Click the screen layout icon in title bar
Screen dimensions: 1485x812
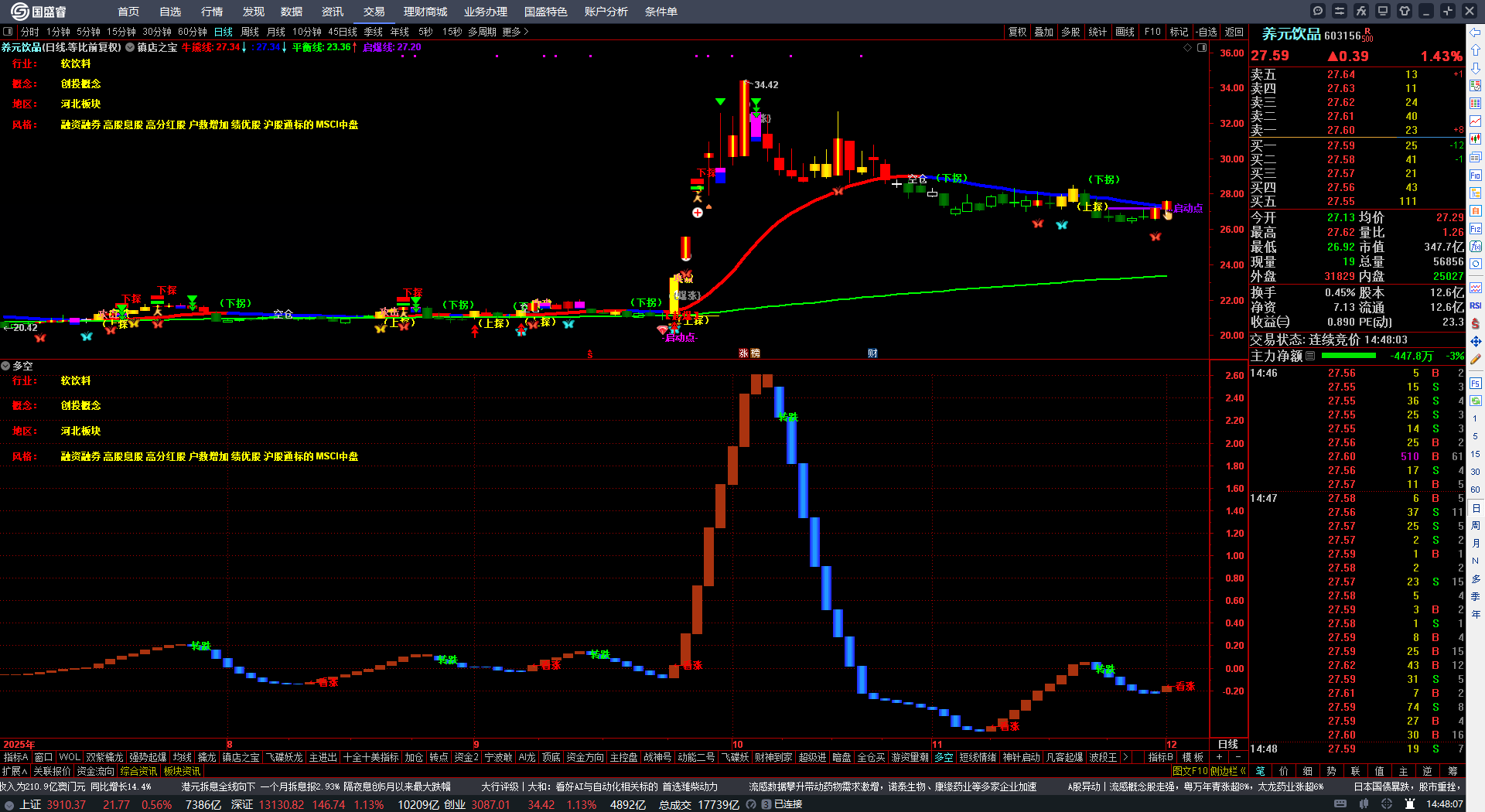1383,11
